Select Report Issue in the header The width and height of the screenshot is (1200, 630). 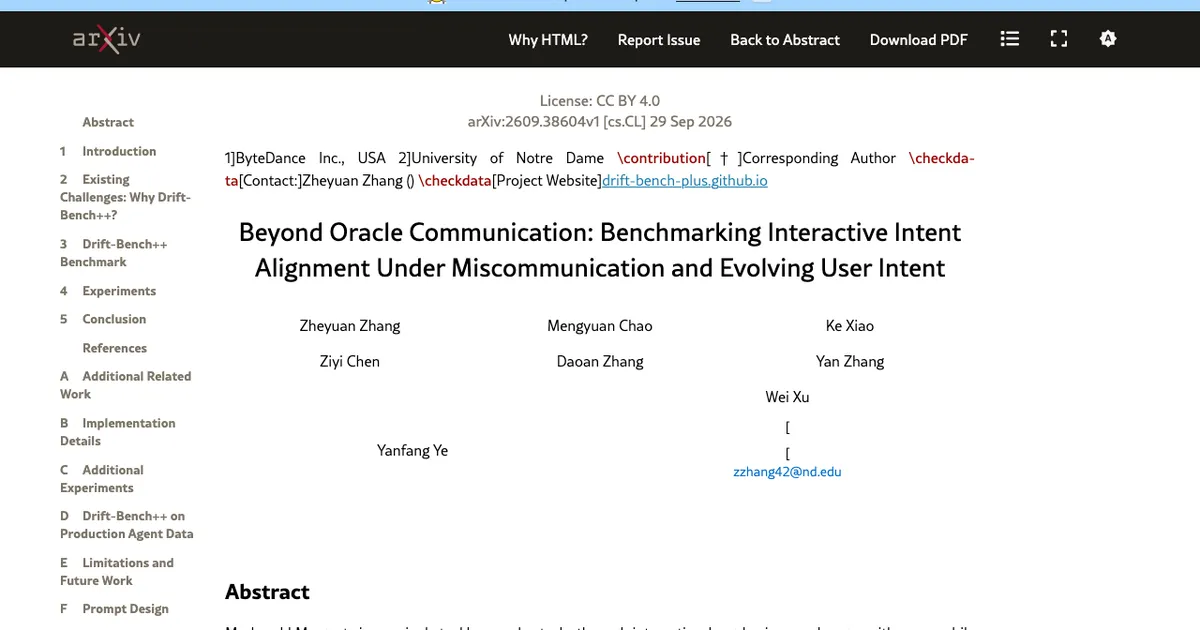(659, 40)
